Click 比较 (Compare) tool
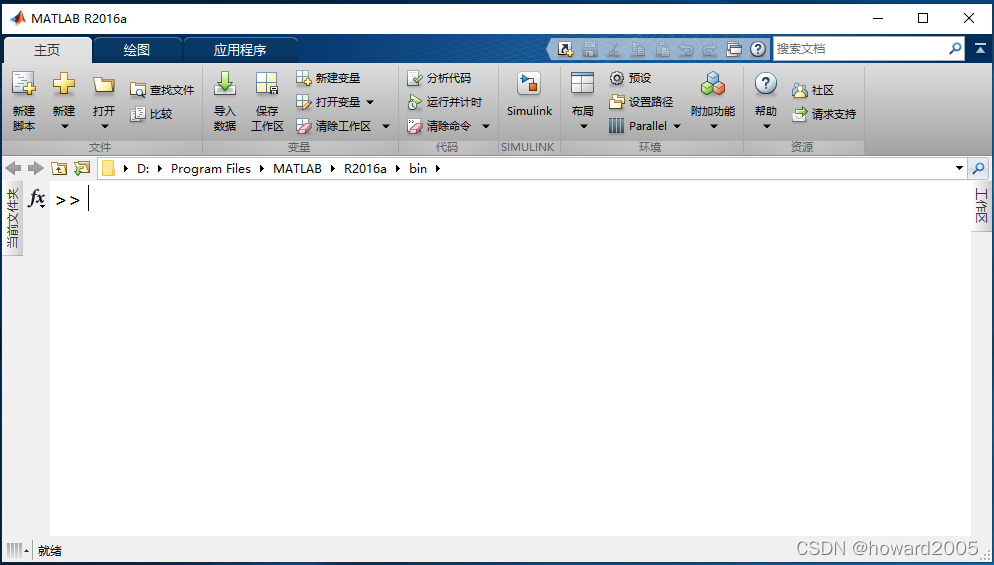Viewport: 994px width, 565px height. click(x=151, y=114)
